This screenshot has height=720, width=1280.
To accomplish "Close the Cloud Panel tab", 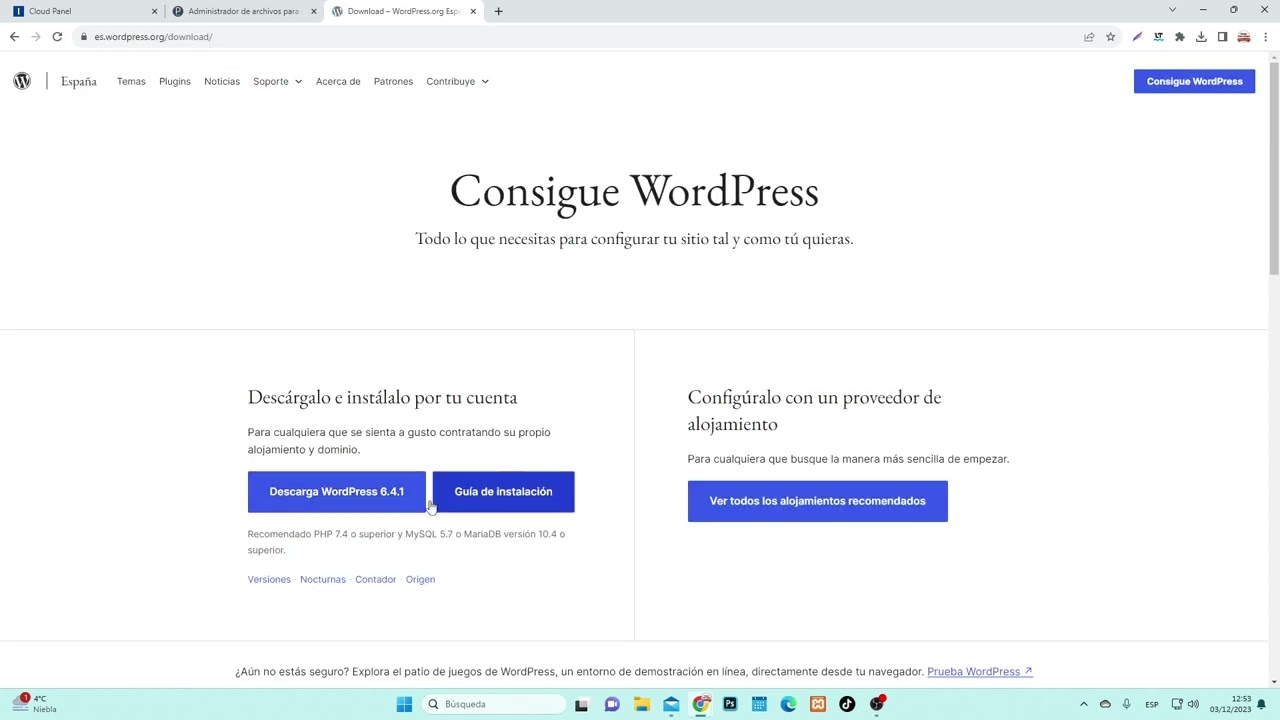I will [x=154, y=11].
